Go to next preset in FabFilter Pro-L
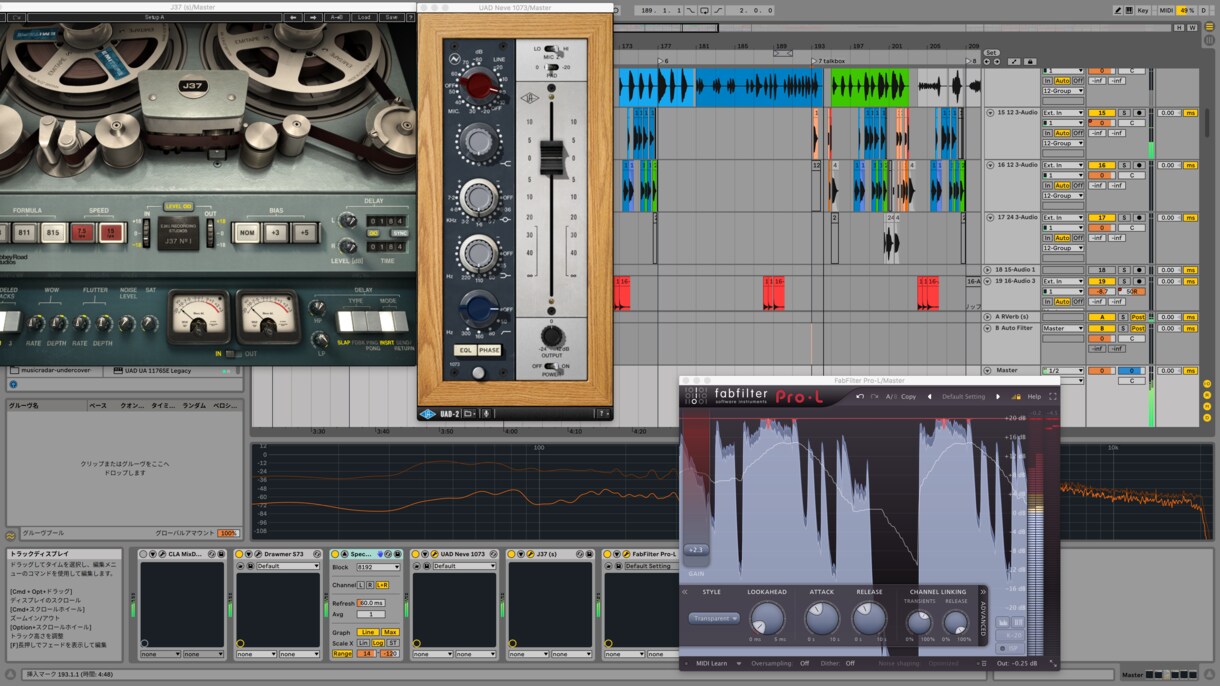Viewport: 1220px width, 686px height. click(x=997, y=397)
